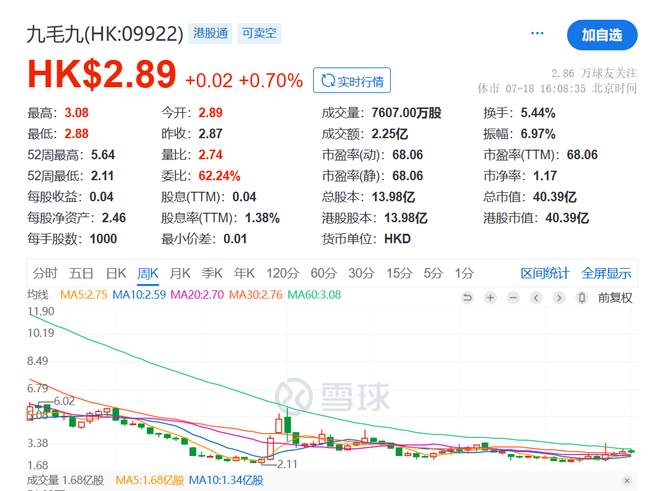
Task: Select the 60分 interval tab
Action: (x=324, y=273)
